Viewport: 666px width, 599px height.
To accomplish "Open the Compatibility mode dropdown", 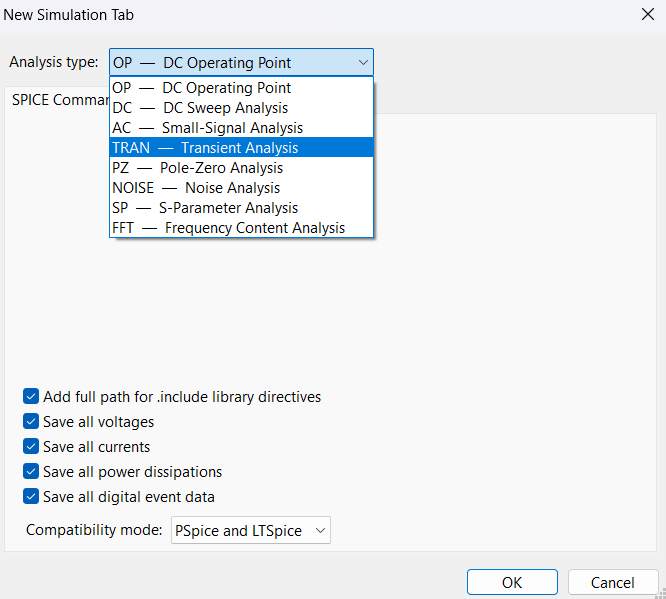I will (x=251, y=530).
